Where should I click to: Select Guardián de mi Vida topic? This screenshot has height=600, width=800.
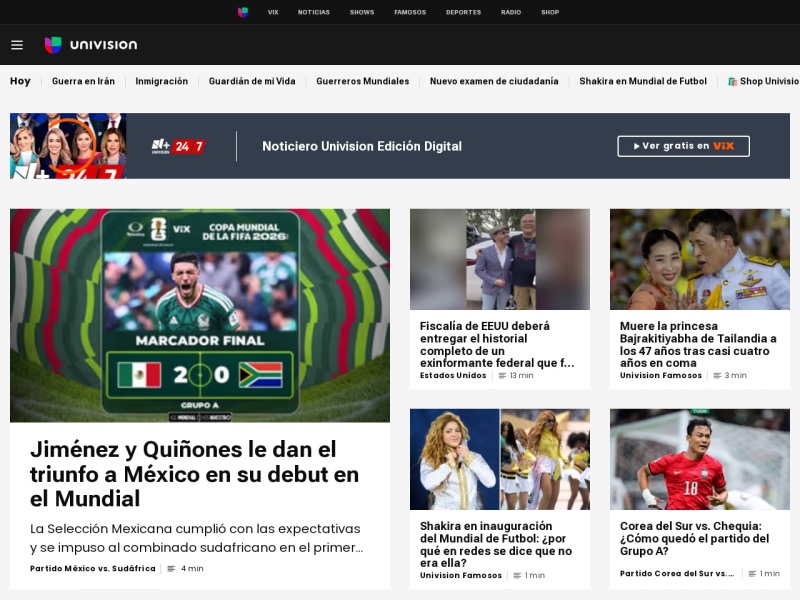click(252, 81)
